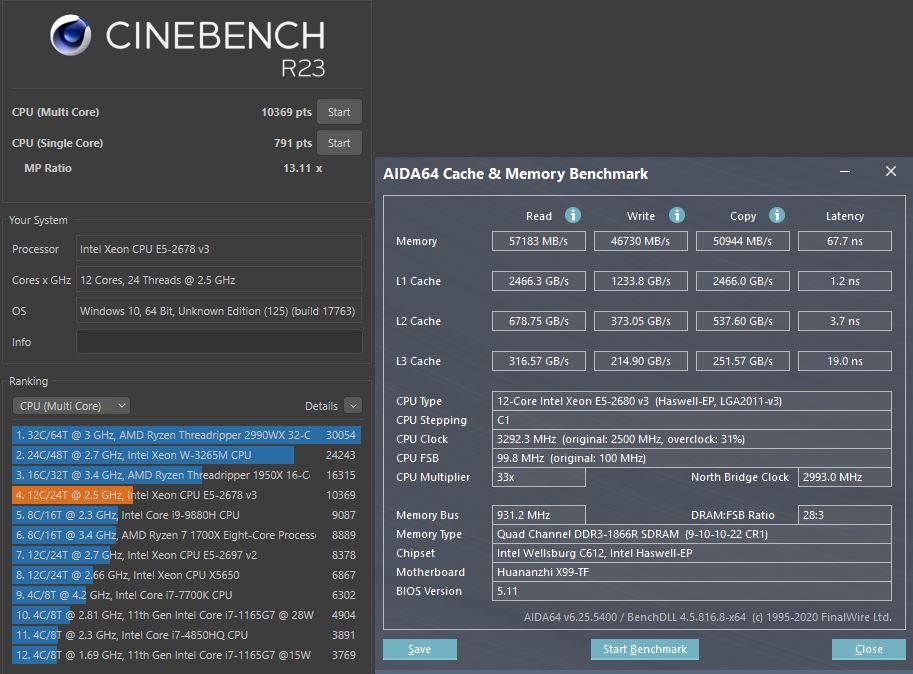Click L1 Cache latency 1.2 ns

tap(844, 281)
